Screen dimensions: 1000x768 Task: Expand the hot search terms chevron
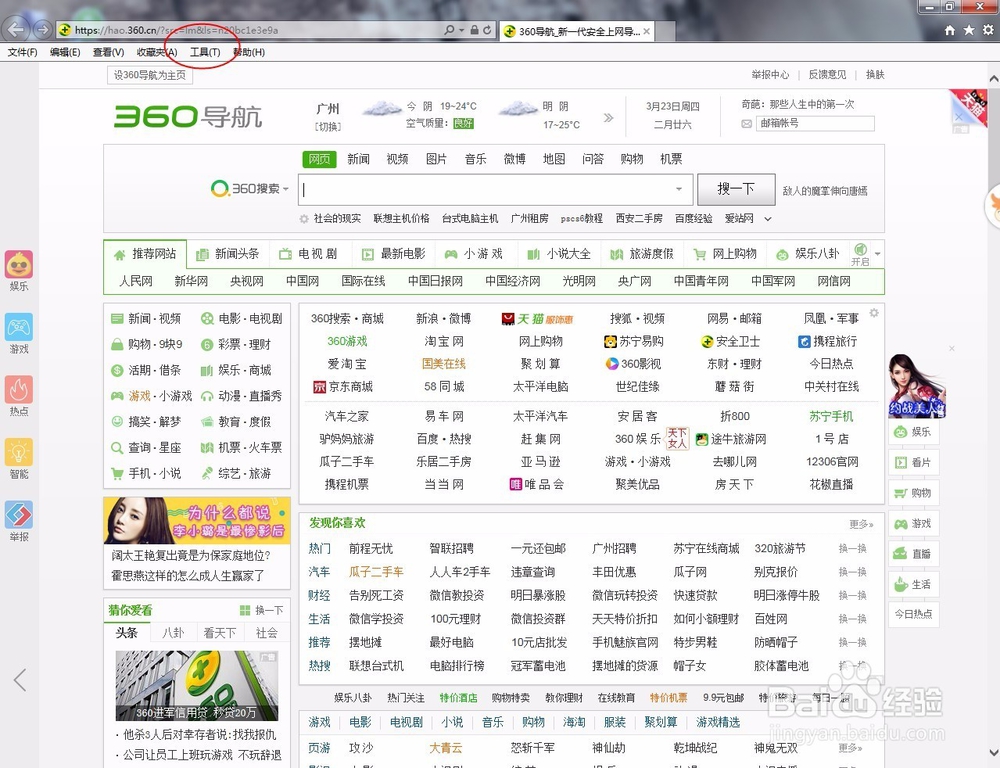click(768, 219)
